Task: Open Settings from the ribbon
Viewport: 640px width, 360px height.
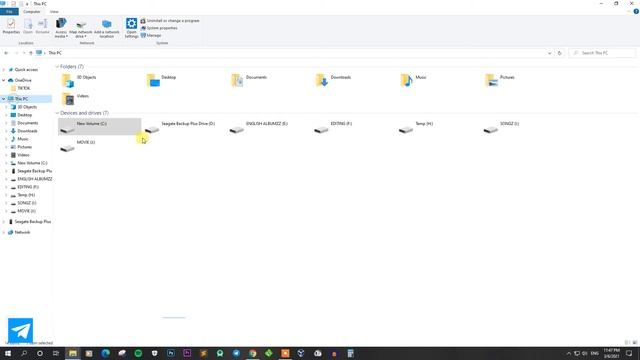Action: point(131,28)
